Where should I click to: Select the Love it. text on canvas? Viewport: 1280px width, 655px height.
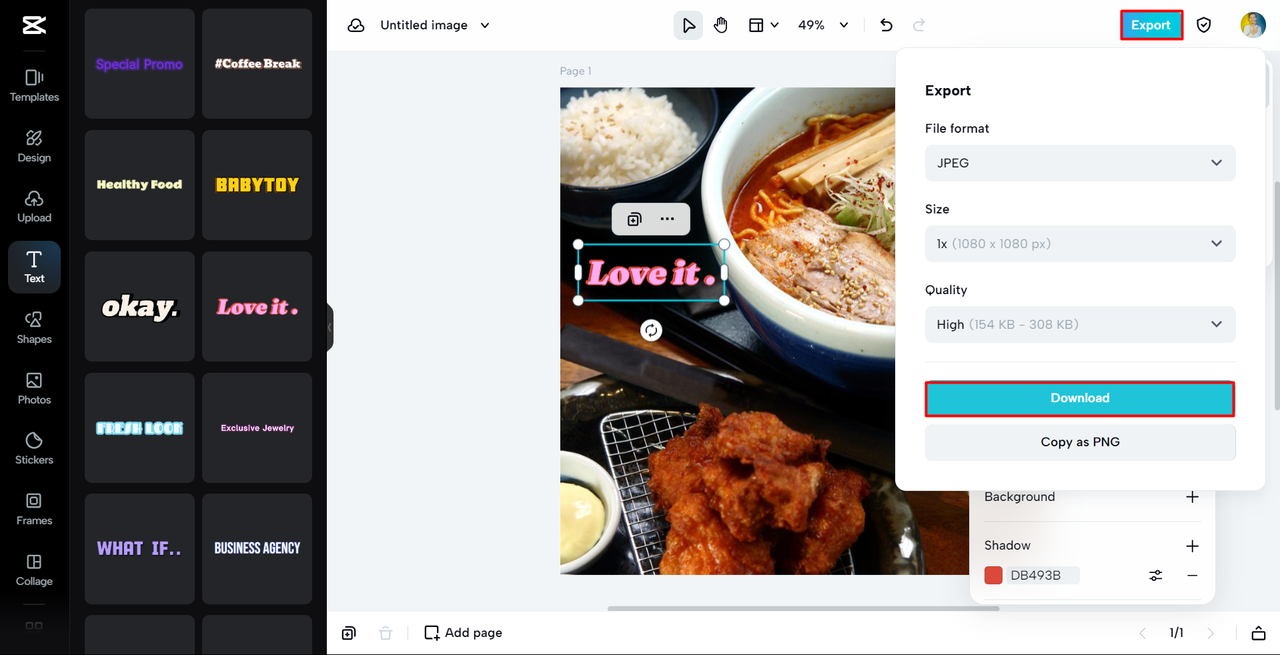[651, 273]
